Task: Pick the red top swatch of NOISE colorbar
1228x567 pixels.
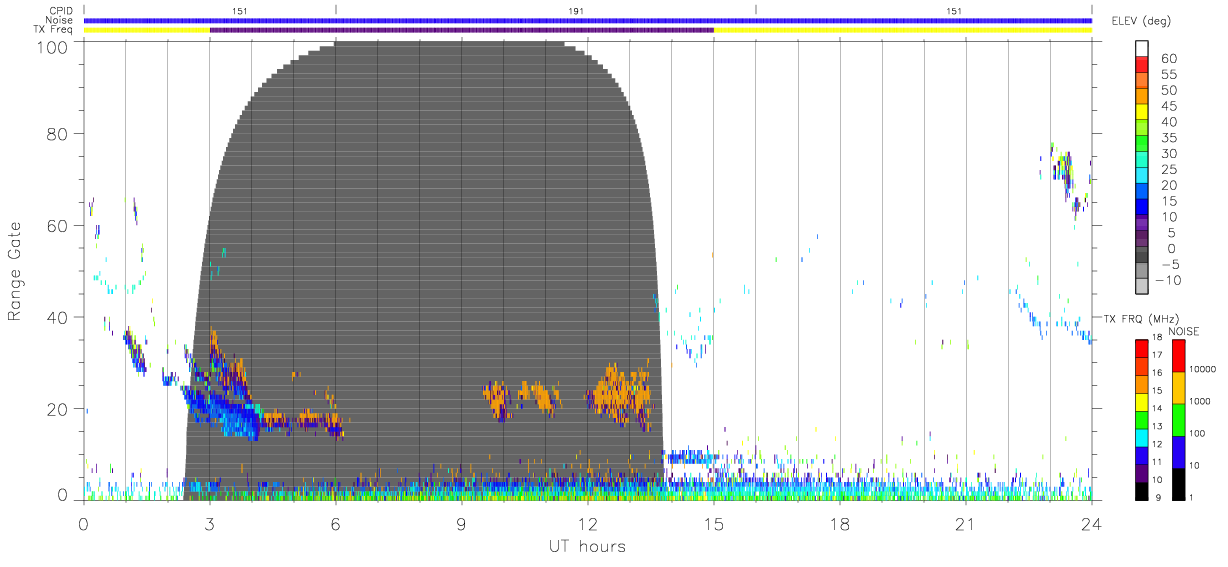Action: point(1179,355)
